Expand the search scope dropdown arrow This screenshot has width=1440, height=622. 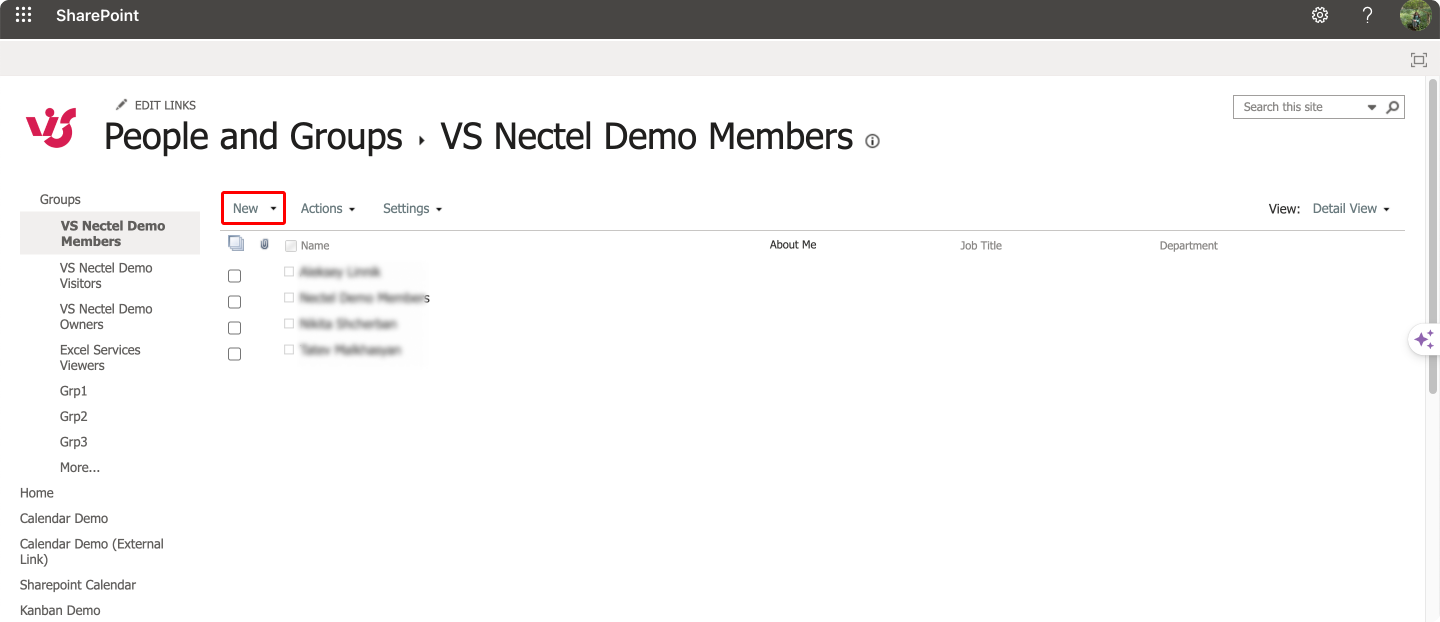tap(1372, 107)
